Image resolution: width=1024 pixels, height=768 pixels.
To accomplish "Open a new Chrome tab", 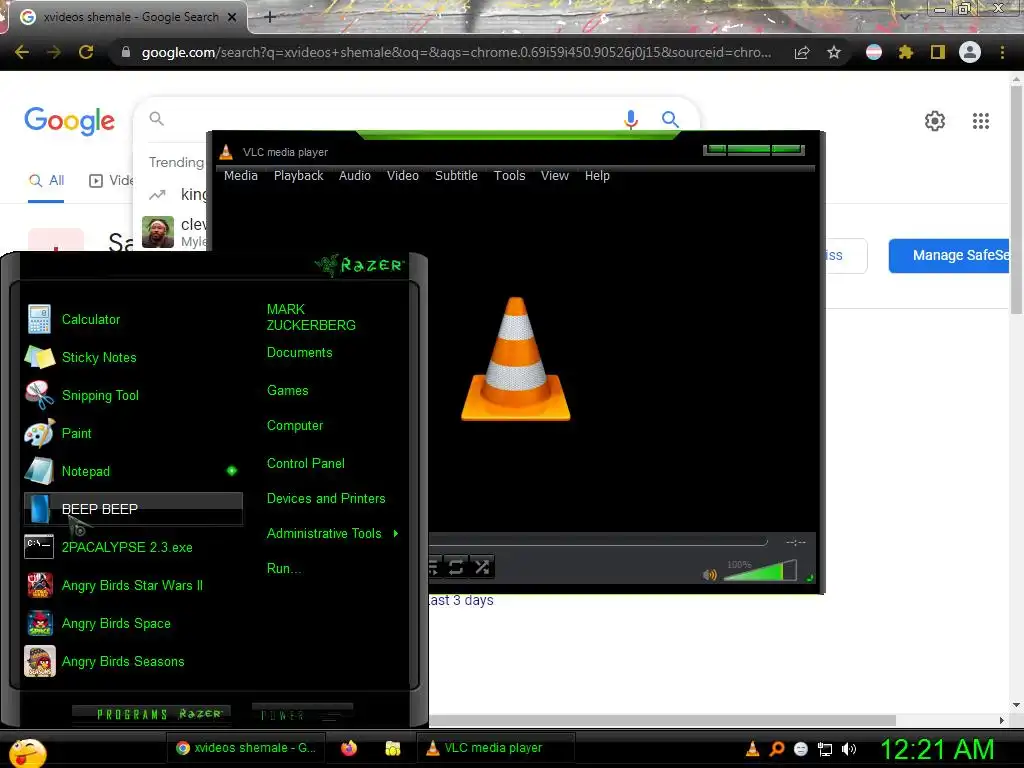I will (270, 17).
